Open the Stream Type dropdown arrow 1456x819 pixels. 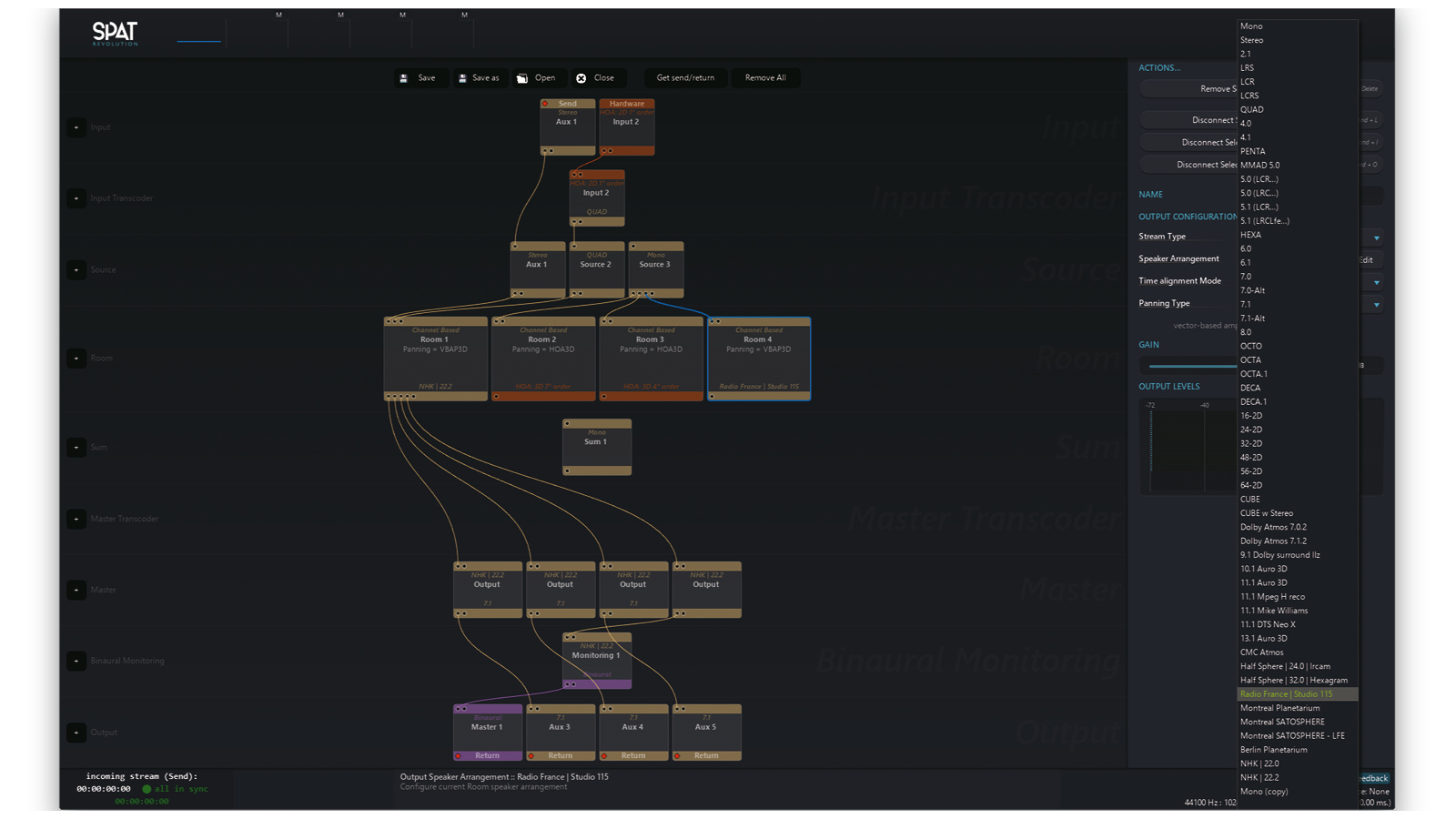click(x=1376, y=238)
